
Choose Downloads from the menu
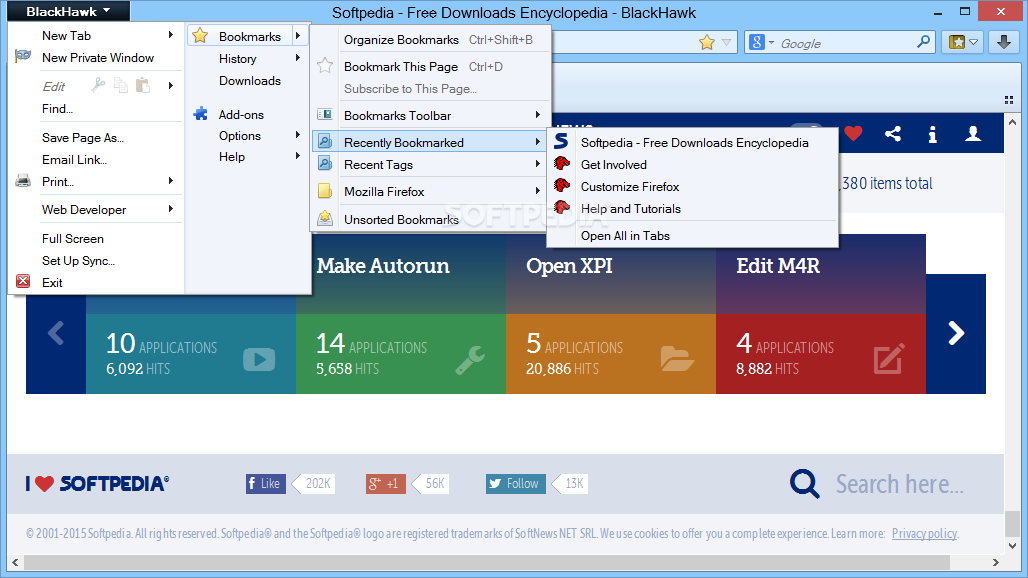[250, 81]
